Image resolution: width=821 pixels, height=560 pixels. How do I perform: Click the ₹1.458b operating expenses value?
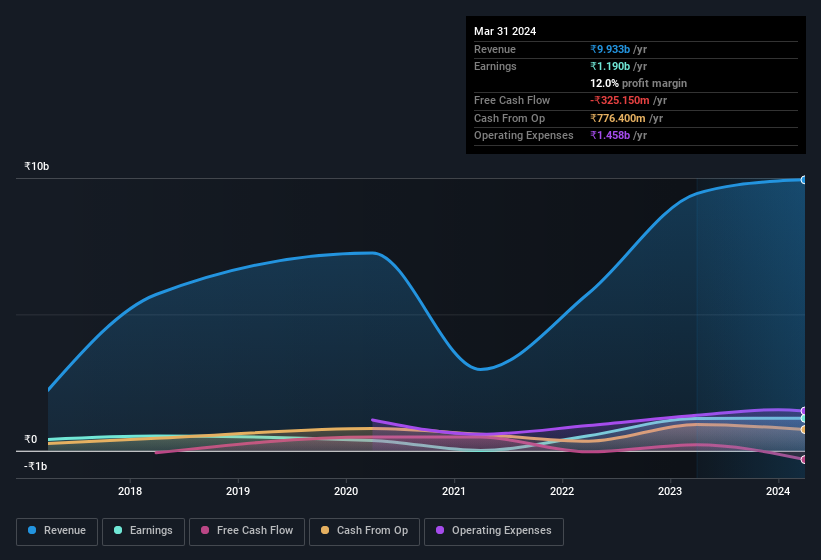click(610, 136)
